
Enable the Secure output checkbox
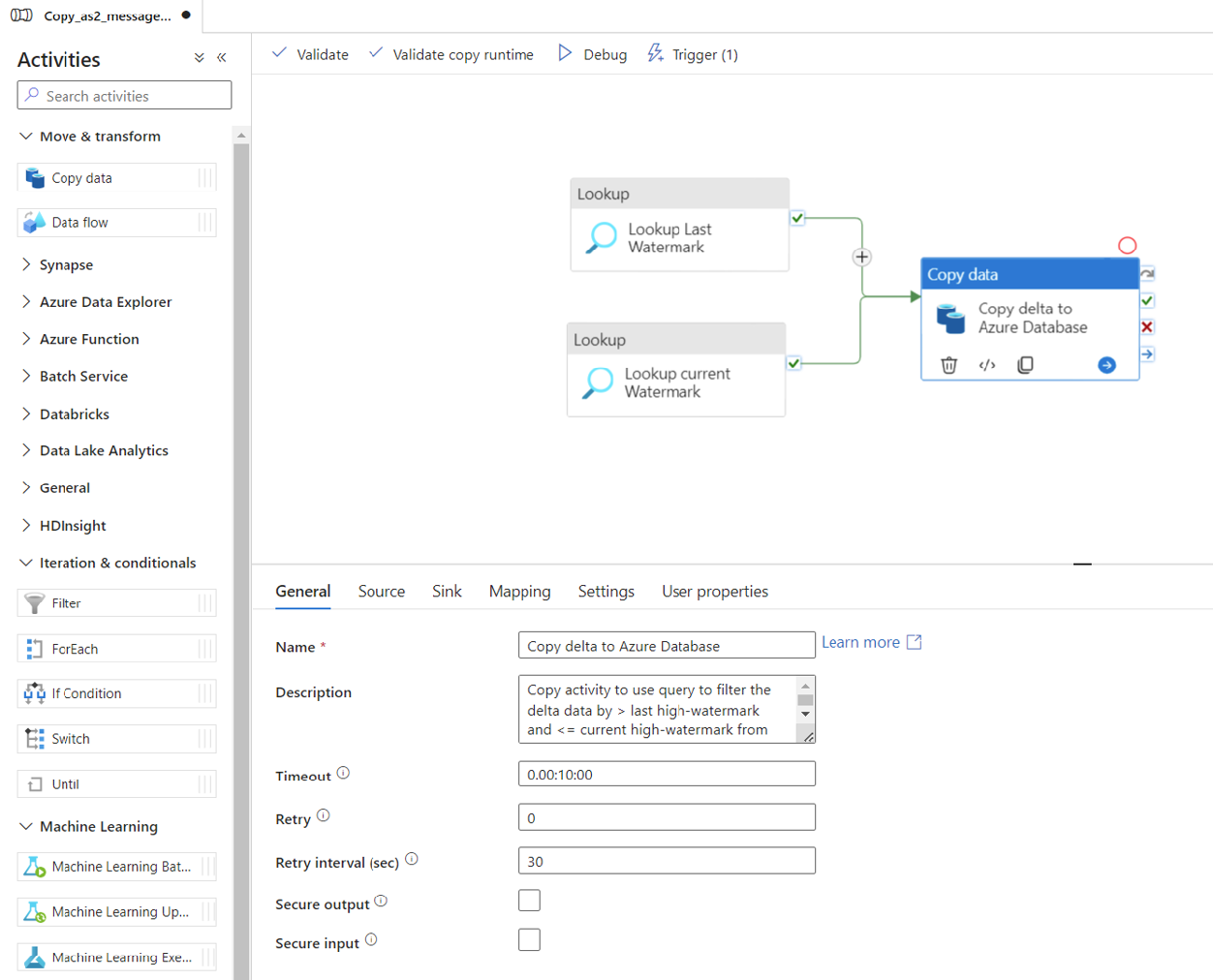pos(529,900)
